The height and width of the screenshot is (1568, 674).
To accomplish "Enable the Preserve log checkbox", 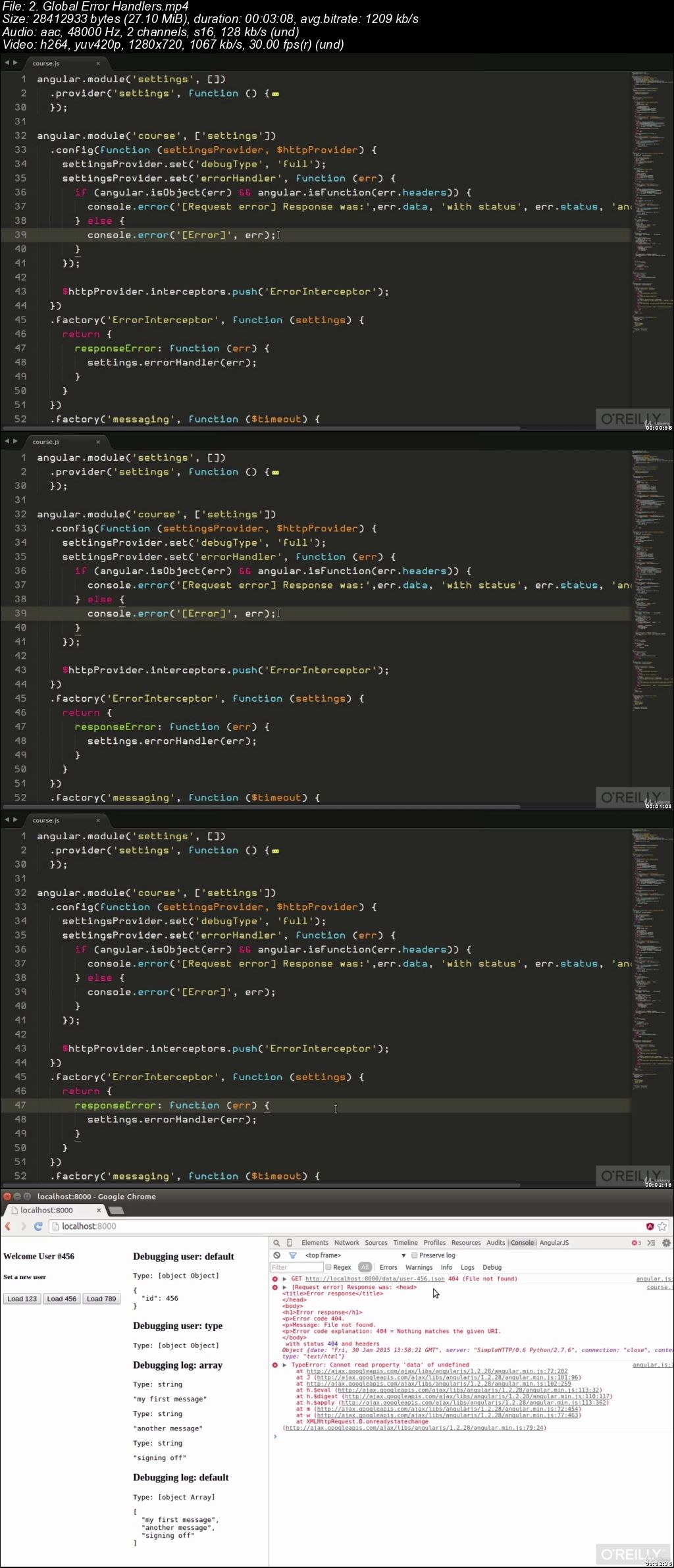I will (x=415, y=1255).
